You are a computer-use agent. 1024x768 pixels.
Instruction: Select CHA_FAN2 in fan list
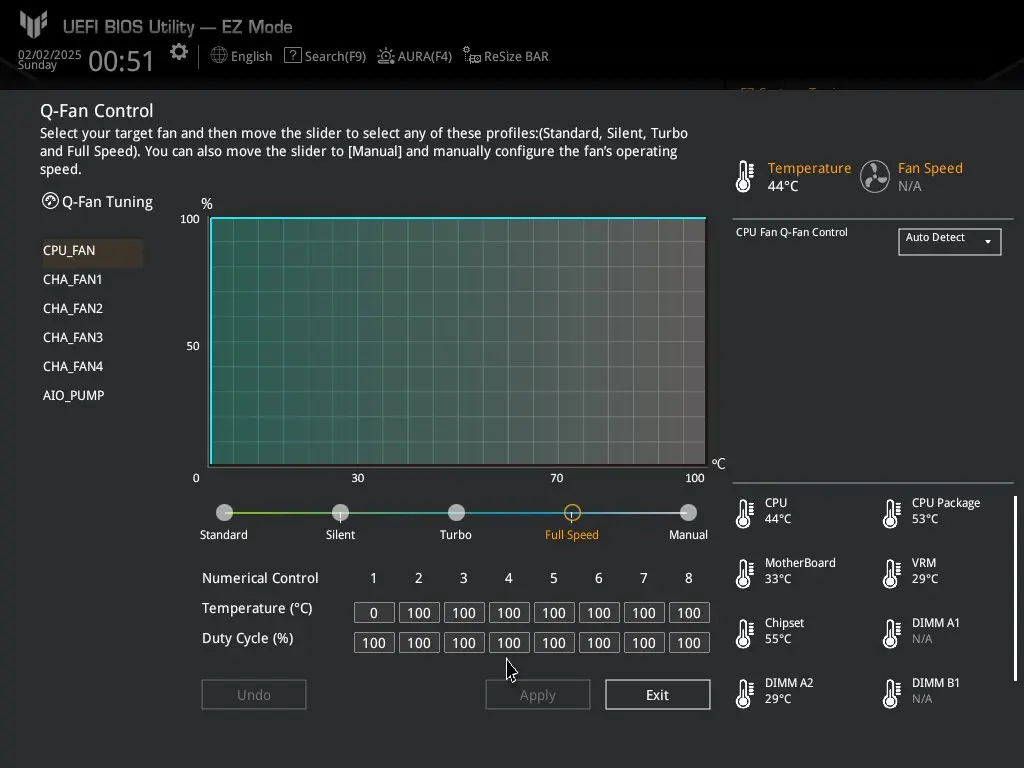72,308
